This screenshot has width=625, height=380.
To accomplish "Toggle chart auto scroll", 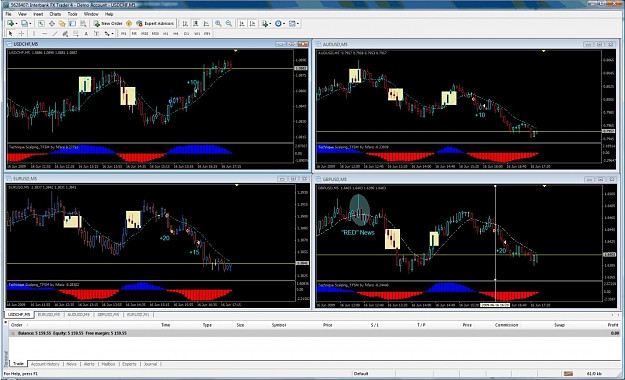I will [x=242, y=24].
